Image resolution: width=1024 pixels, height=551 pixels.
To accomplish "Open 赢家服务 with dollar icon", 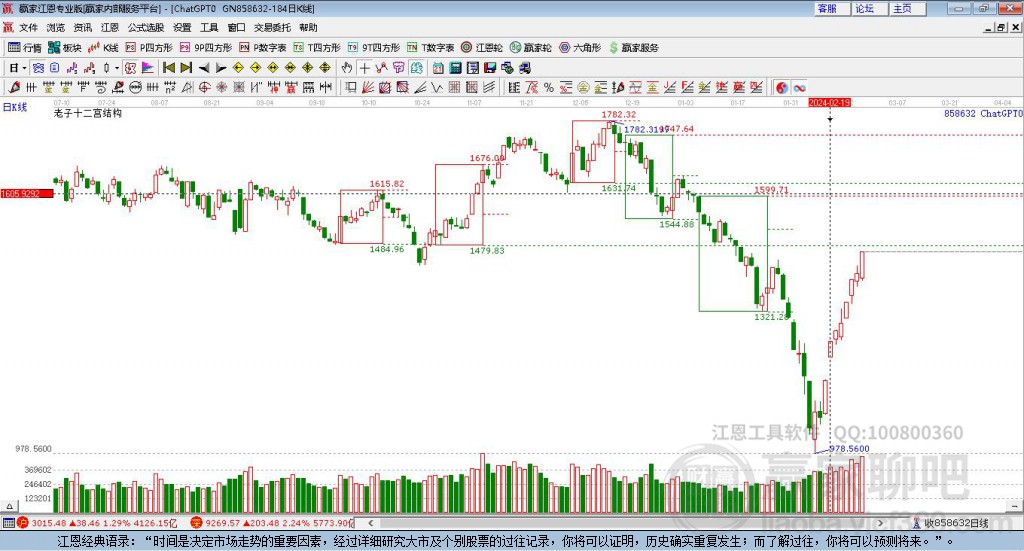I will (634, 48).
